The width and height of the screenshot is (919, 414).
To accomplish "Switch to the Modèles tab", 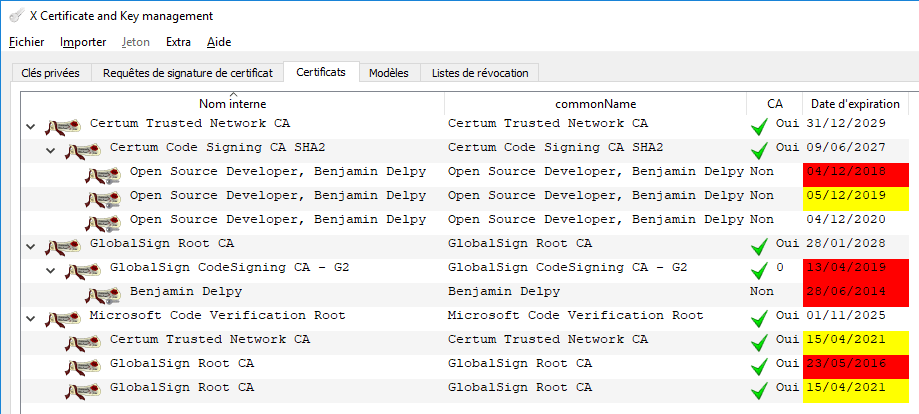I will coord(389,73).
